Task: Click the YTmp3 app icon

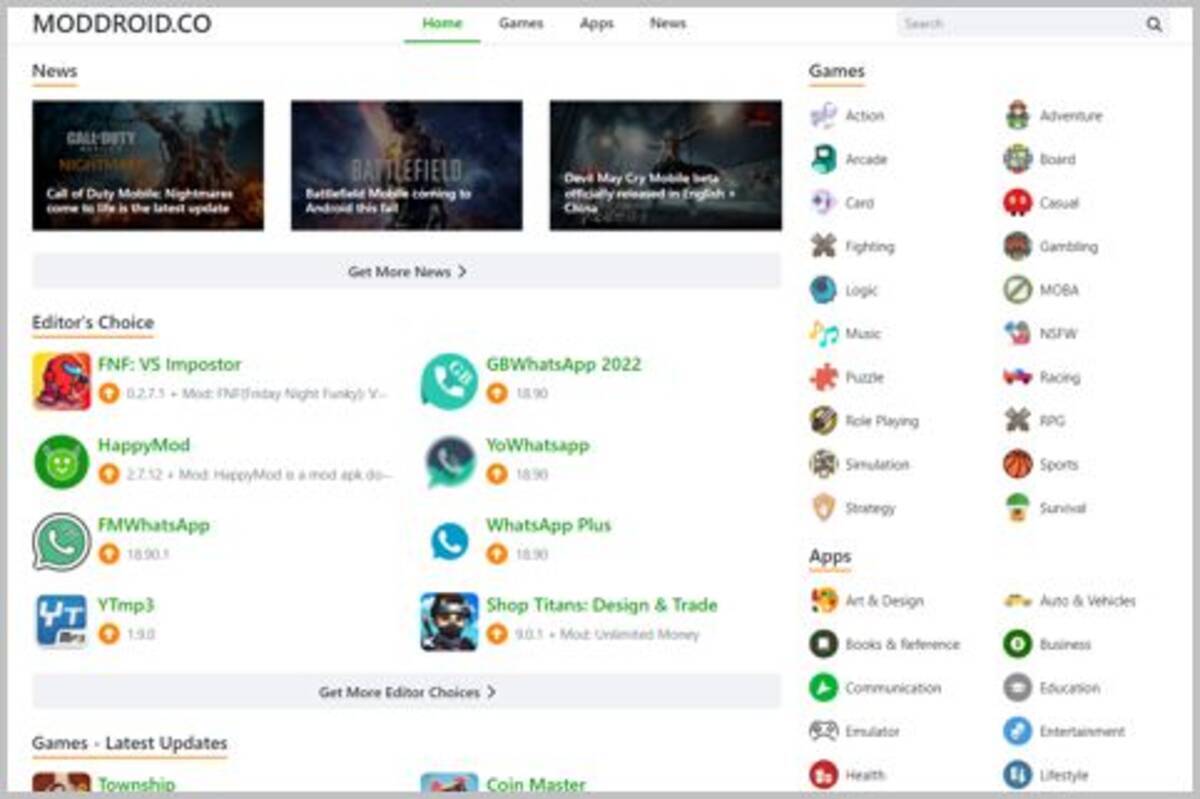Action: point(61,621)
